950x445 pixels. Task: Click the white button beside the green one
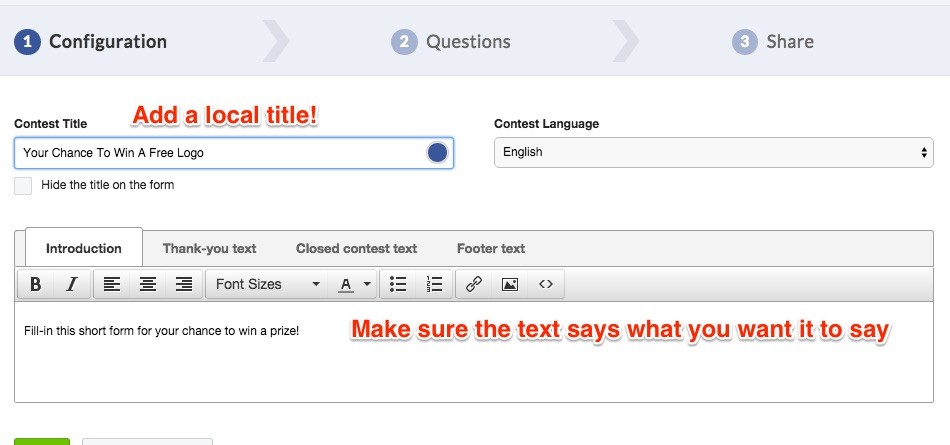[x=147, y=441]
